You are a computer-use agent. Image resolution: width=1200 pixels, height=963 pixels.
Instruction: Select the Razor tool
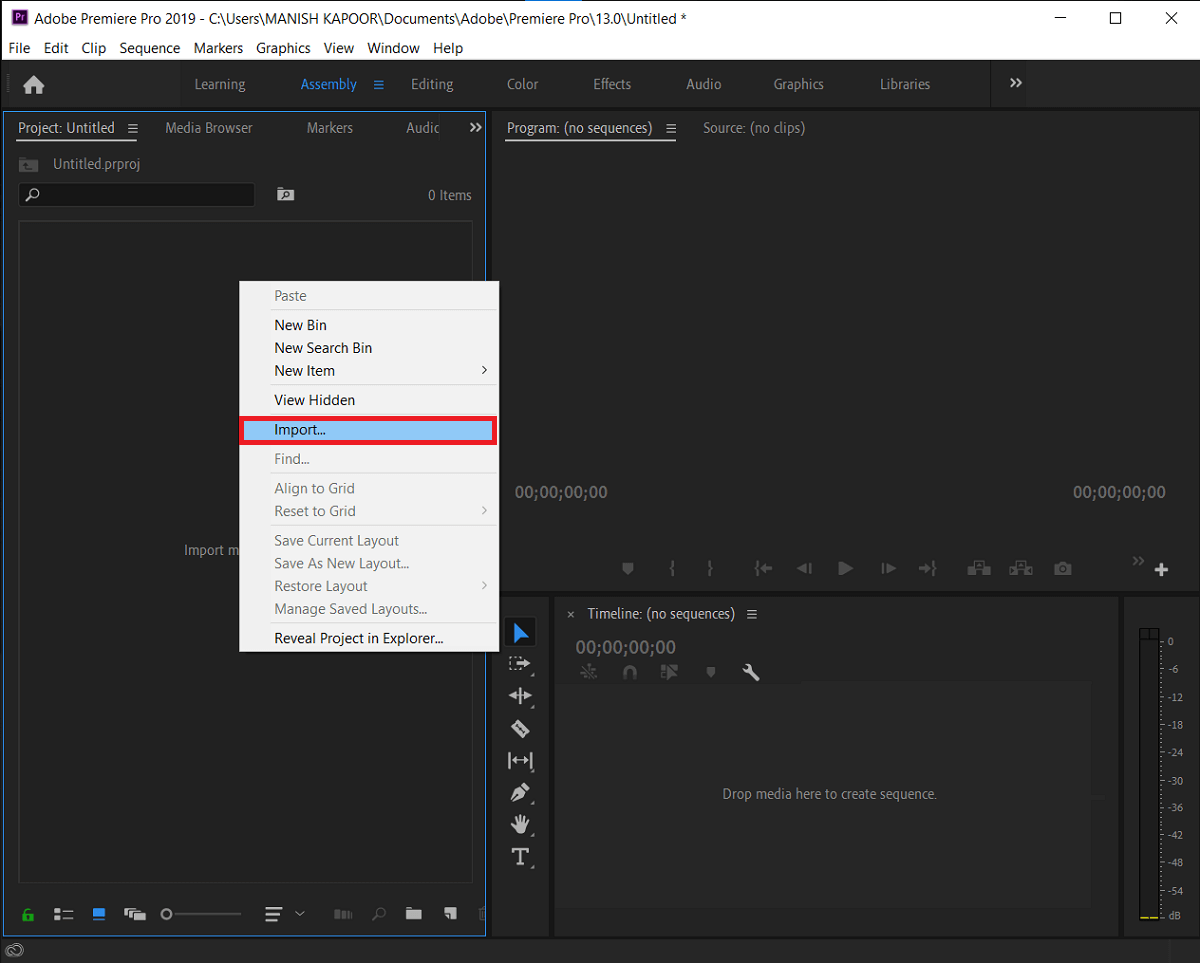point(520,728)
